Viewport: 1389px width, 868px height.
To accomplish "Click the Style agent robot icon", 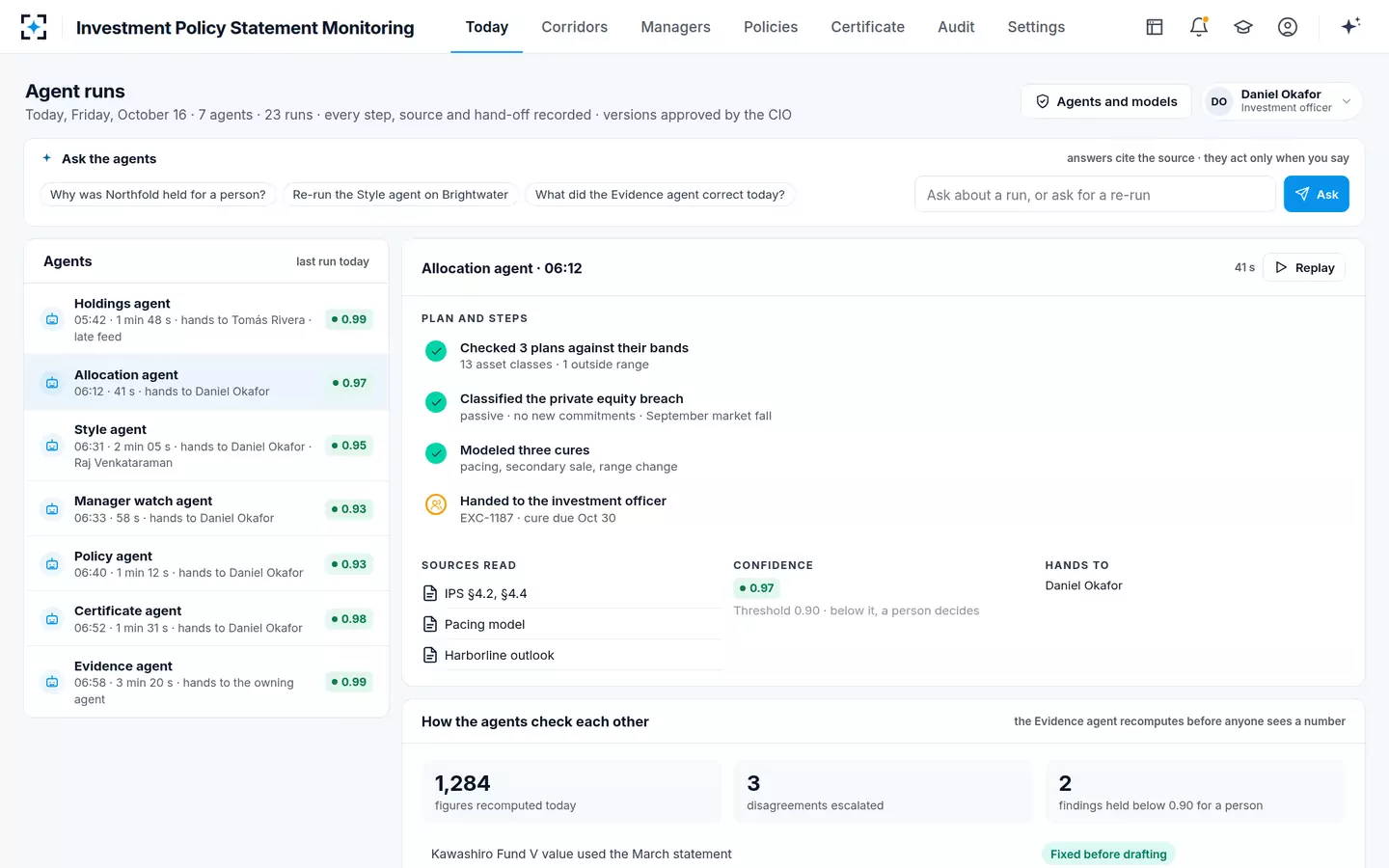I will [x=52, y=446].
